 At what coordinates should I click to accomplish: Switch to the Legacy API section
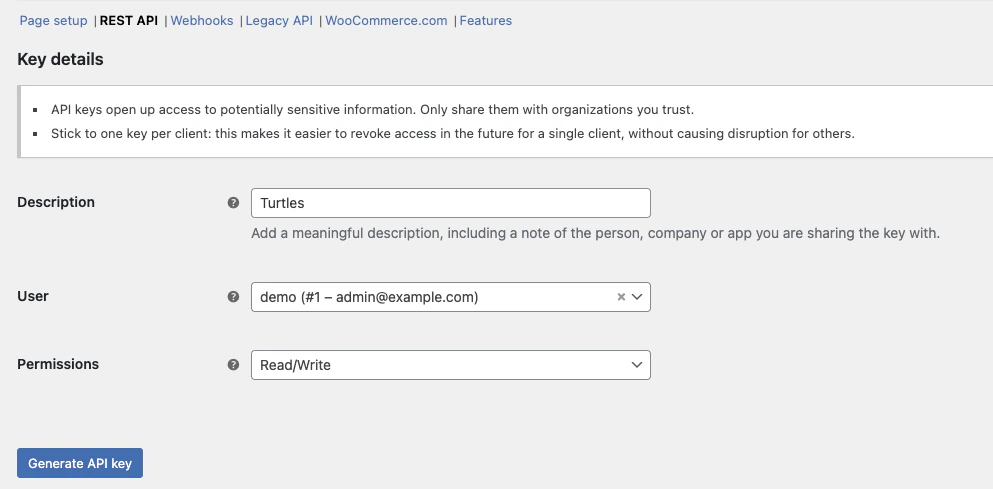tap(279, 20)
